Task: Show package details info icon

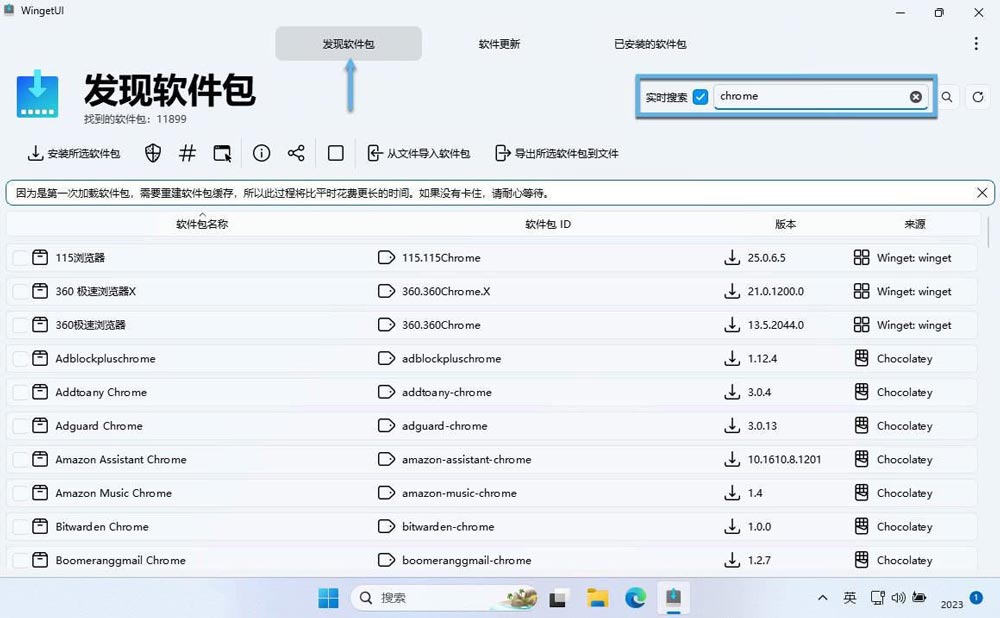Action: tap(261, 153)
